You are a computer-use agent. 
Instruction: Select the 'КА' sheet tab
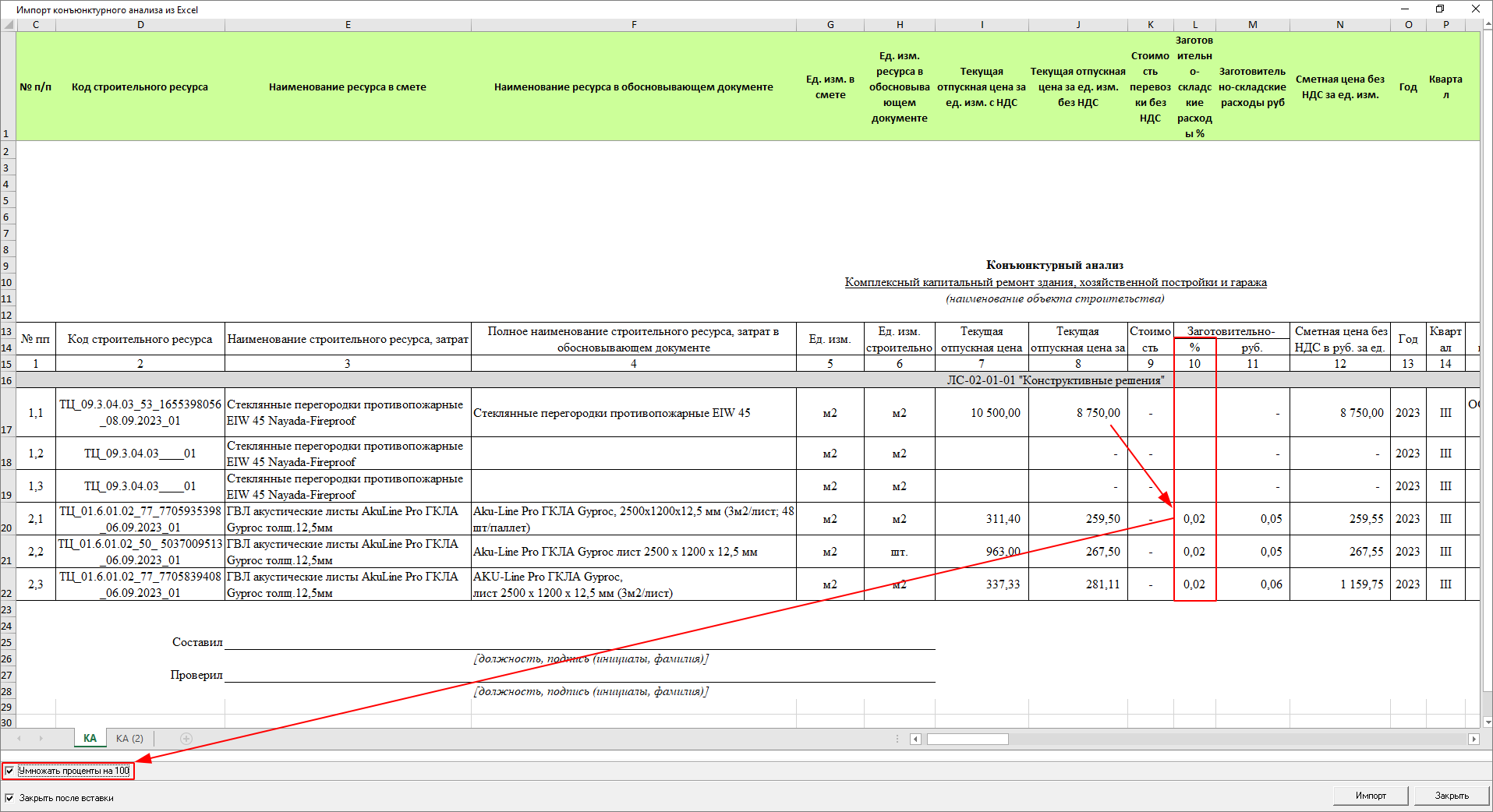pos(90,739)
